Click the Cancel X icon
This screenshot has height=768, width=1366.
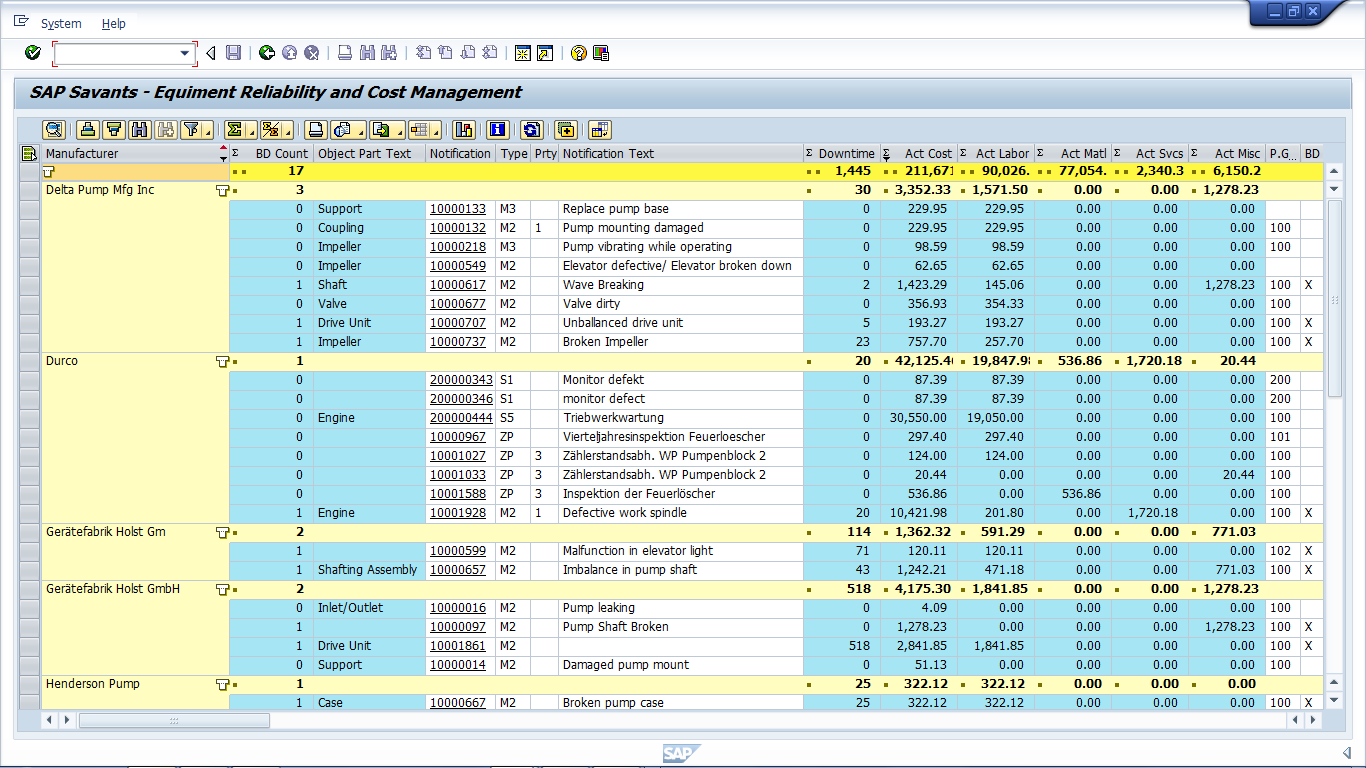point(312,53)
